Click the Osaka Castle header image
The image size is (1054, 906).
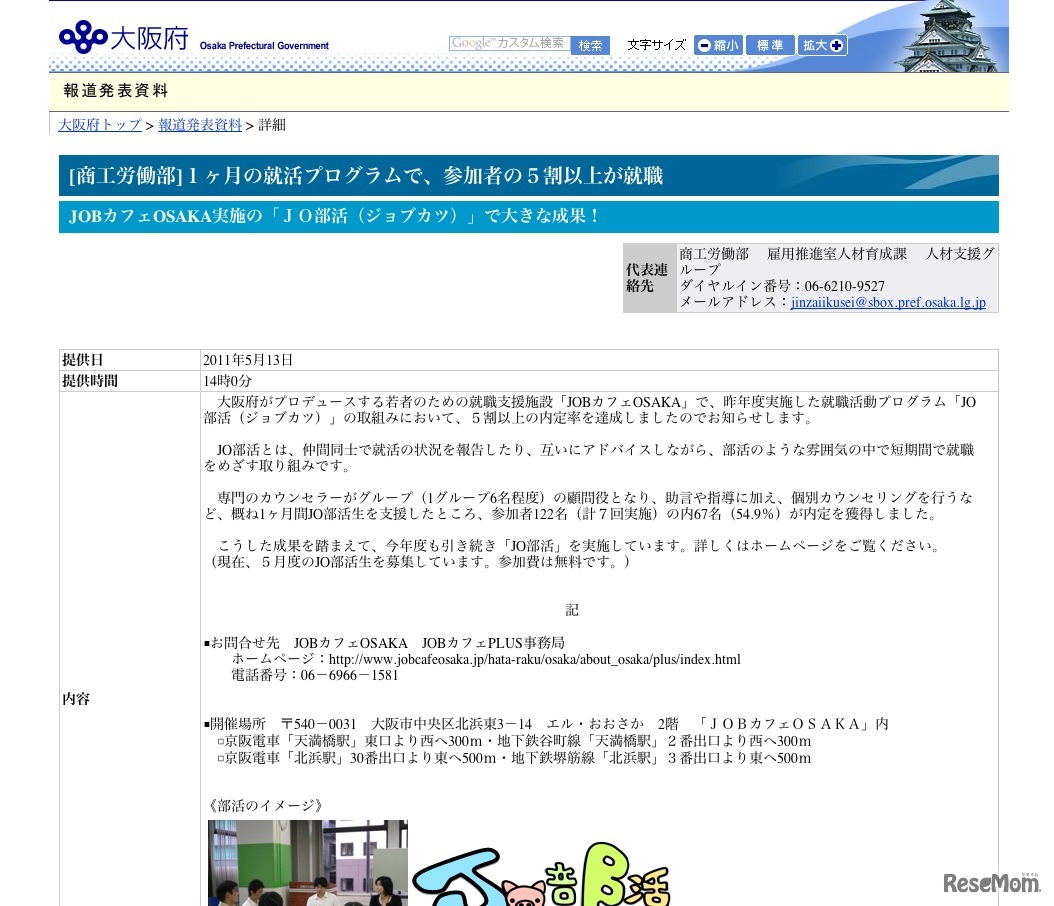948,37
